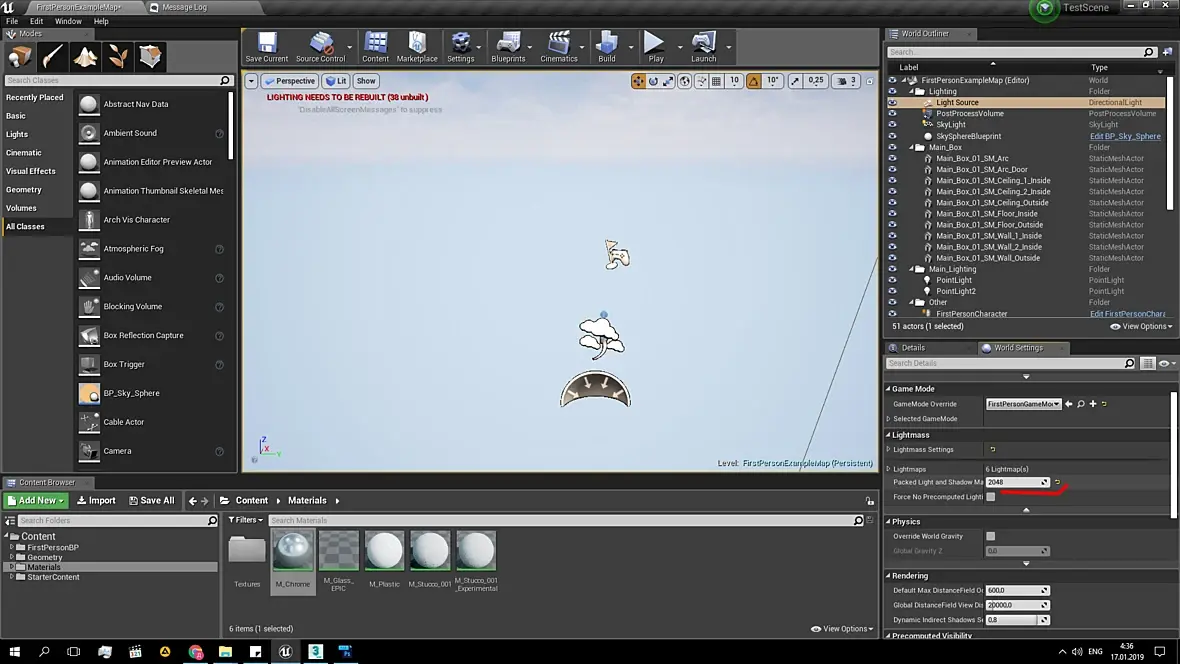Switch to the Details tab
This screenshot has width=1180, height=664.
point(912,348)
